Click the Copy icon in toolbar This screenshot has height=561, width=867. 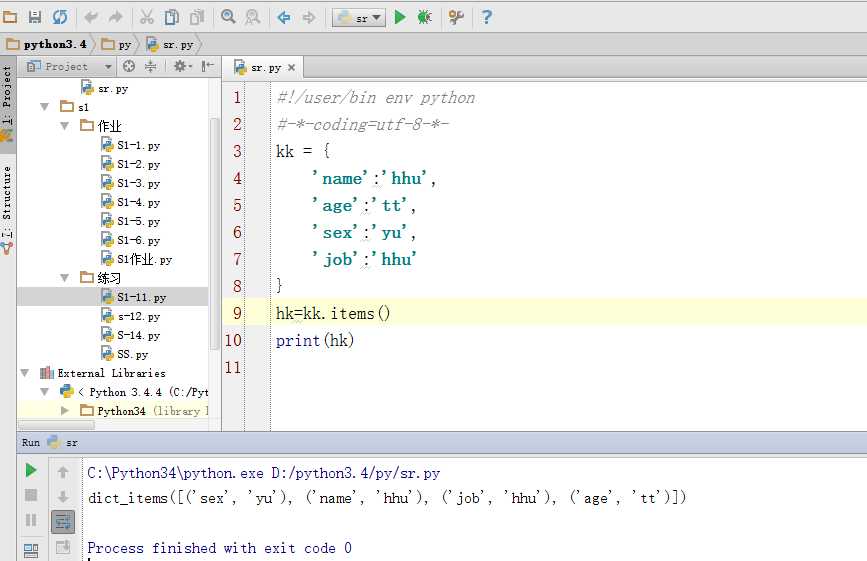pos(172,18)
